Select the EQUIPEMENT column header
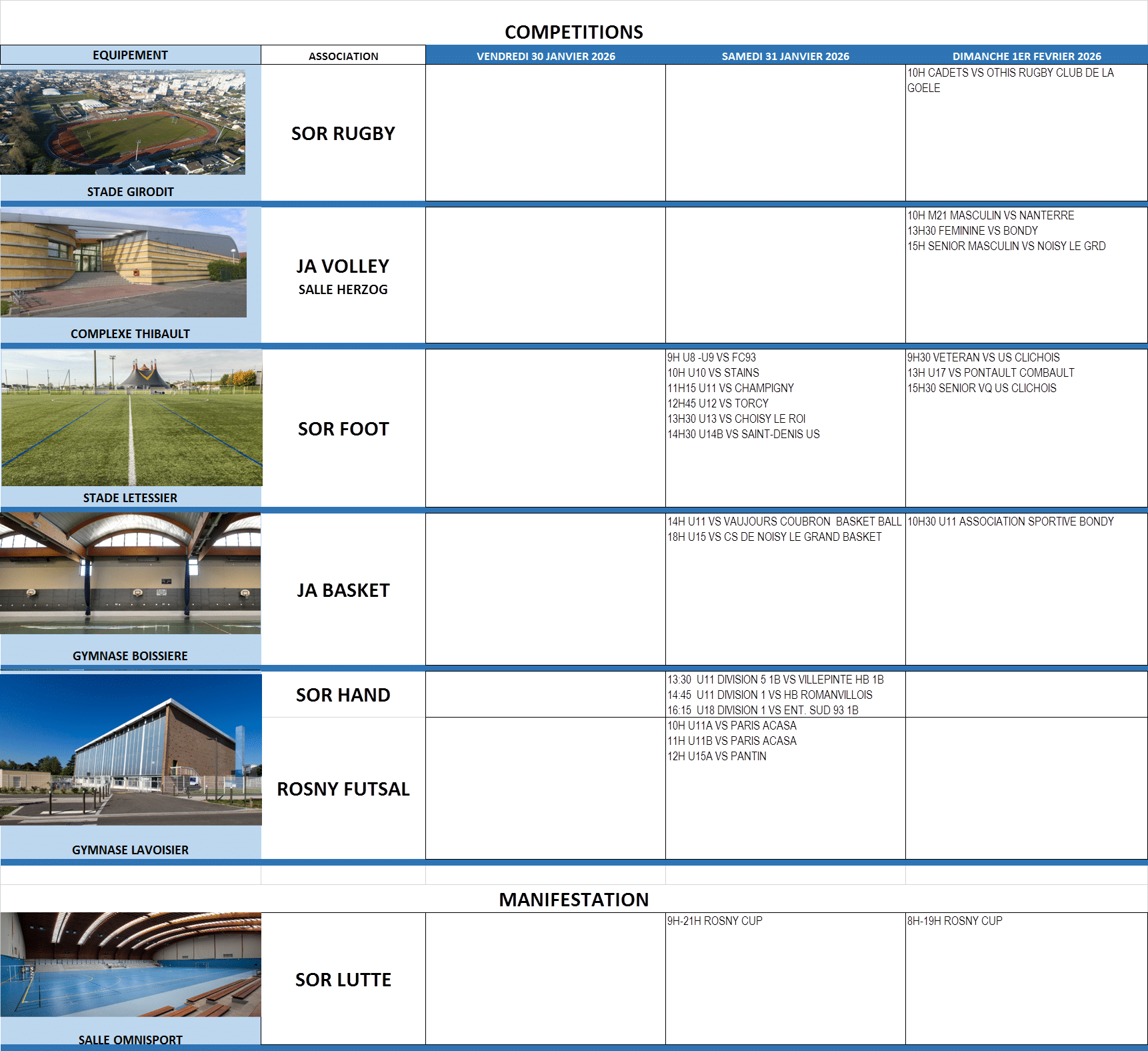This screenshot has height=1051, width=1148. (x=130, y=55)
